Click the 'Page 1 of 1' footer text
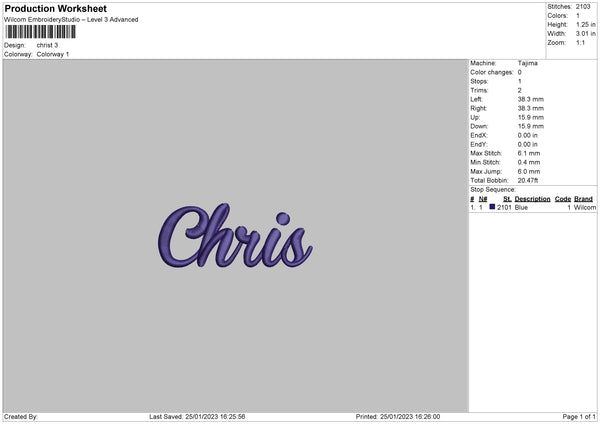Screen dimensions: 600x424 579,417
